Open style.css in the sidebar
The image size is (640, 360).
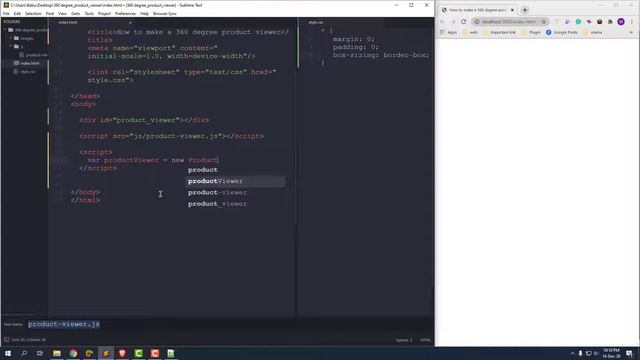[25, 71]
